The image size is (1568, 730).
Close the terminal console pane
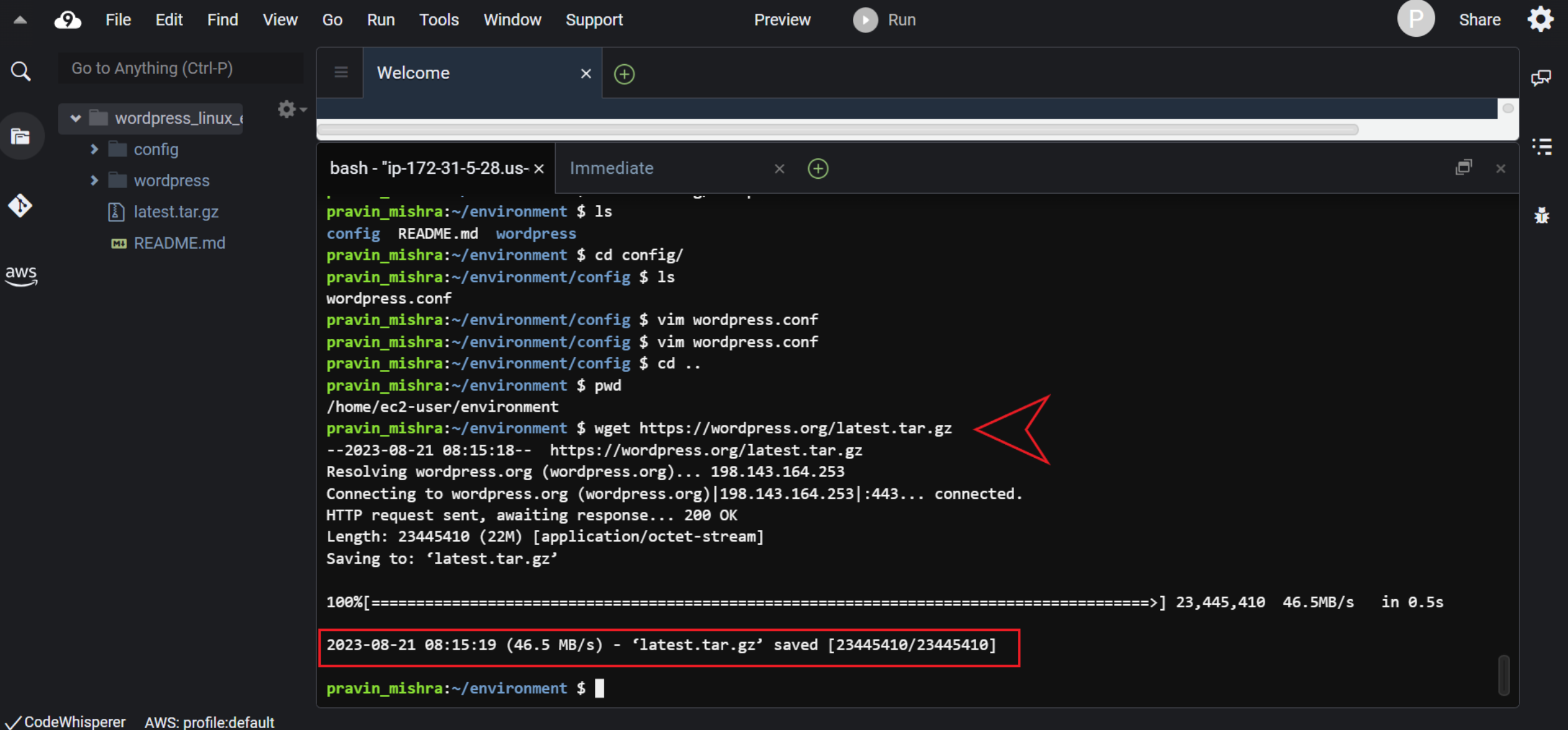[1501, 169]
